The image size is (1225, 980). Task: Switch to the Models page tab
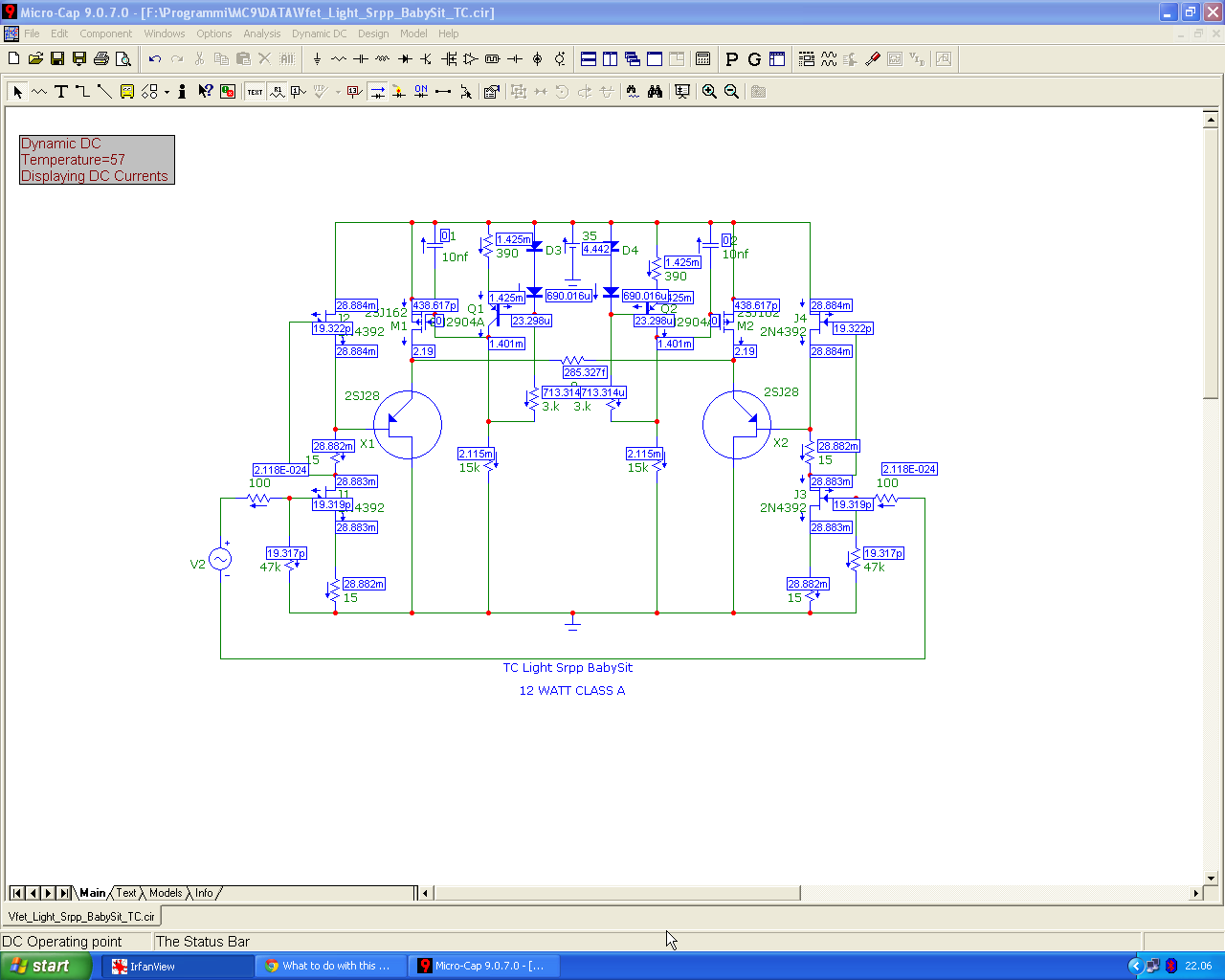click(166, 893)
